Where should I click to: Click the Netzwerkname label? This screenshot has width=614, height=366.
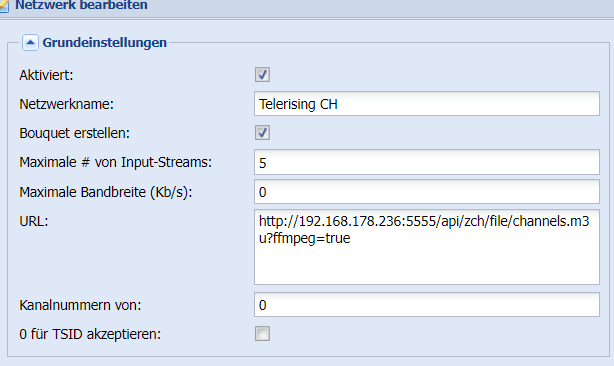pyautogui.click(x=67, y=104)
